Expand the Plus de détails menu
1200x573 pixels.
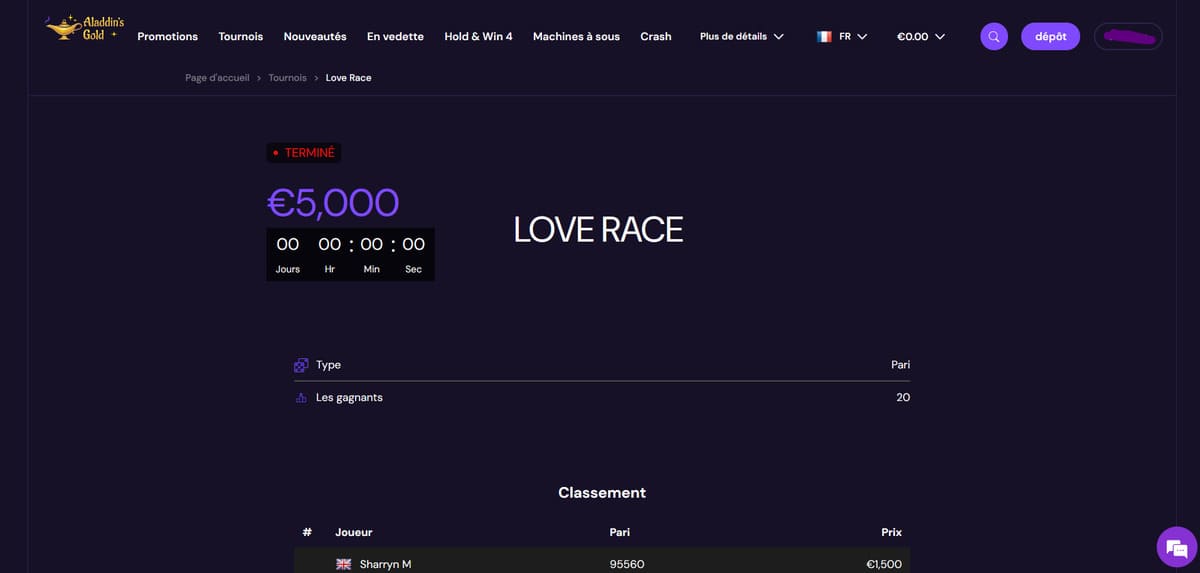coord(741,37)
